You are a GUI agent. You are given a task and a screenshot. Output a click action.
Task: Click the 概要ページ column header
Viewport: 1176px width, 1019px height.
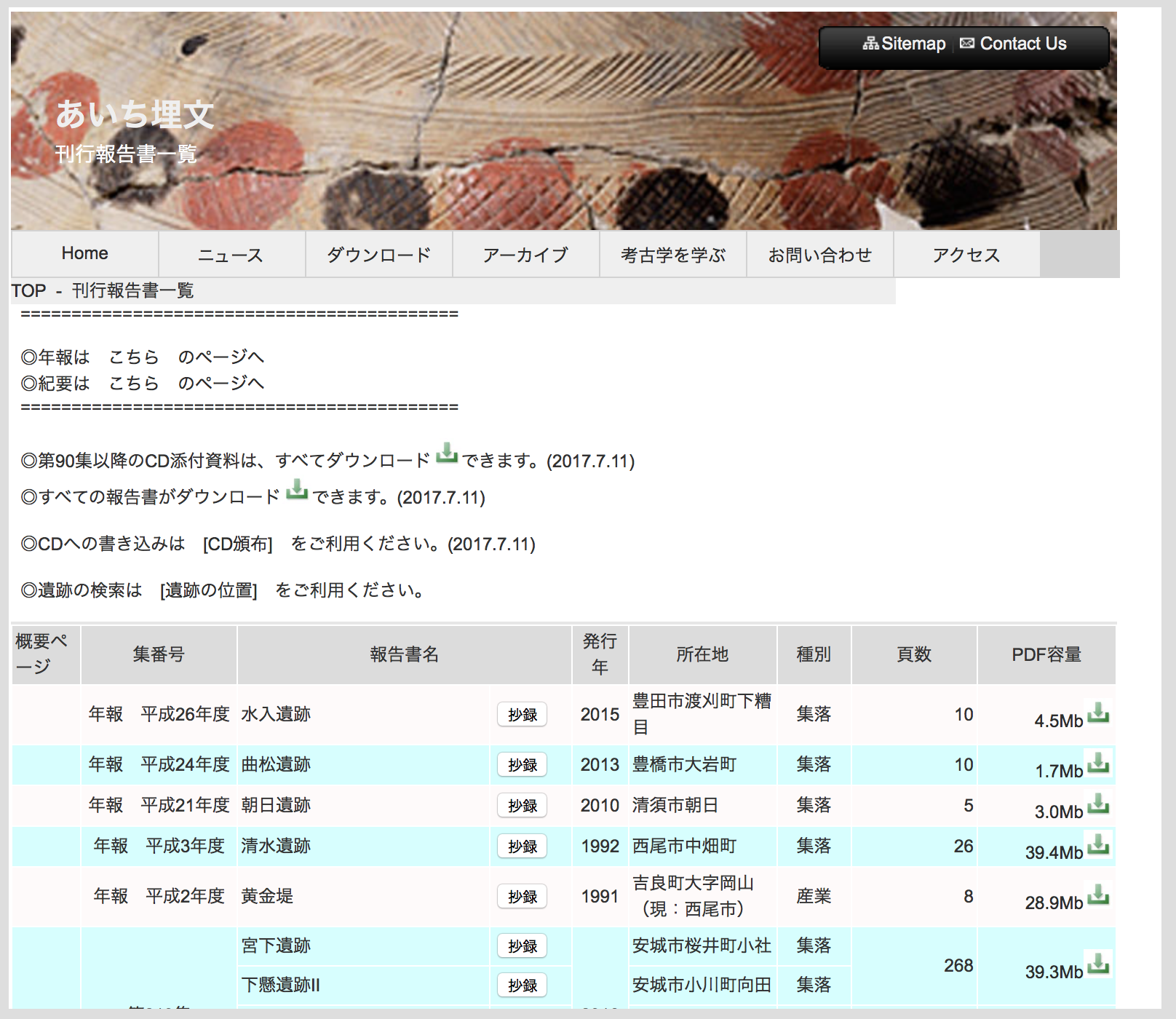[45, 654]
